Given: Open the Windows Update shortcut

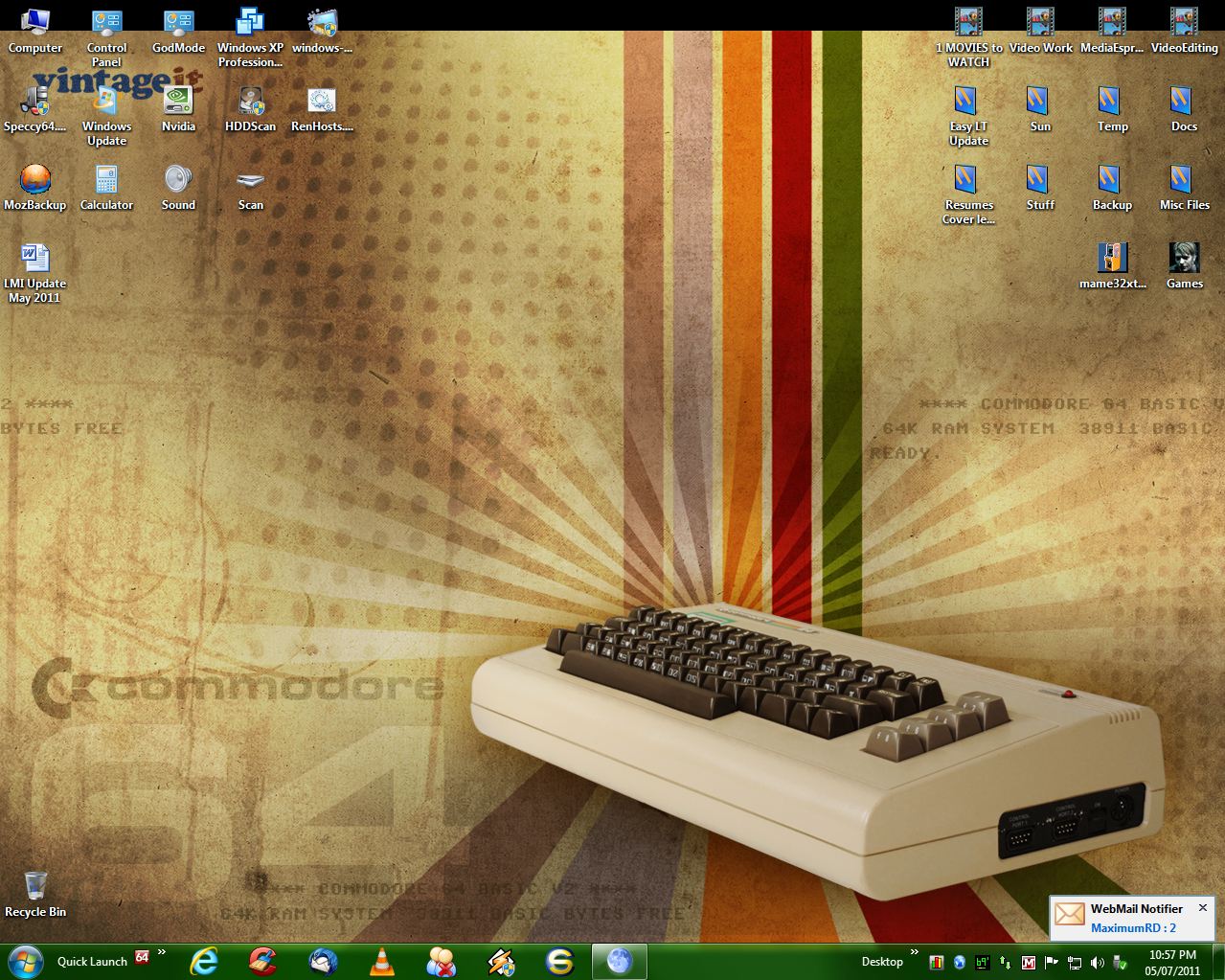Looking at the screenshot, I should pyautogui.click(x=106, y=117).
